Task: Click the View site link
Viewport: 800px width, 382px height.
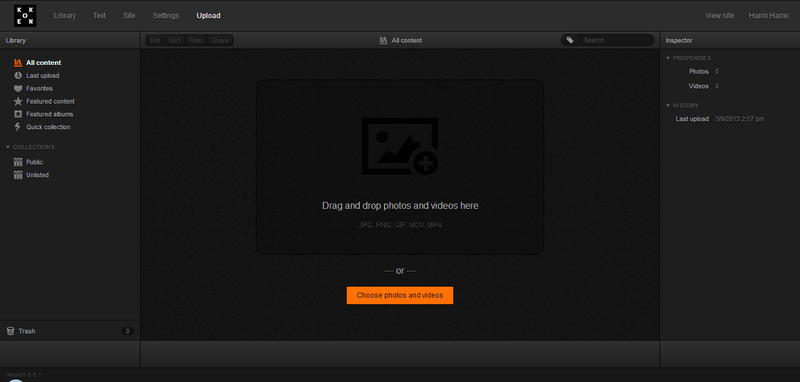Action: point(720,15)
